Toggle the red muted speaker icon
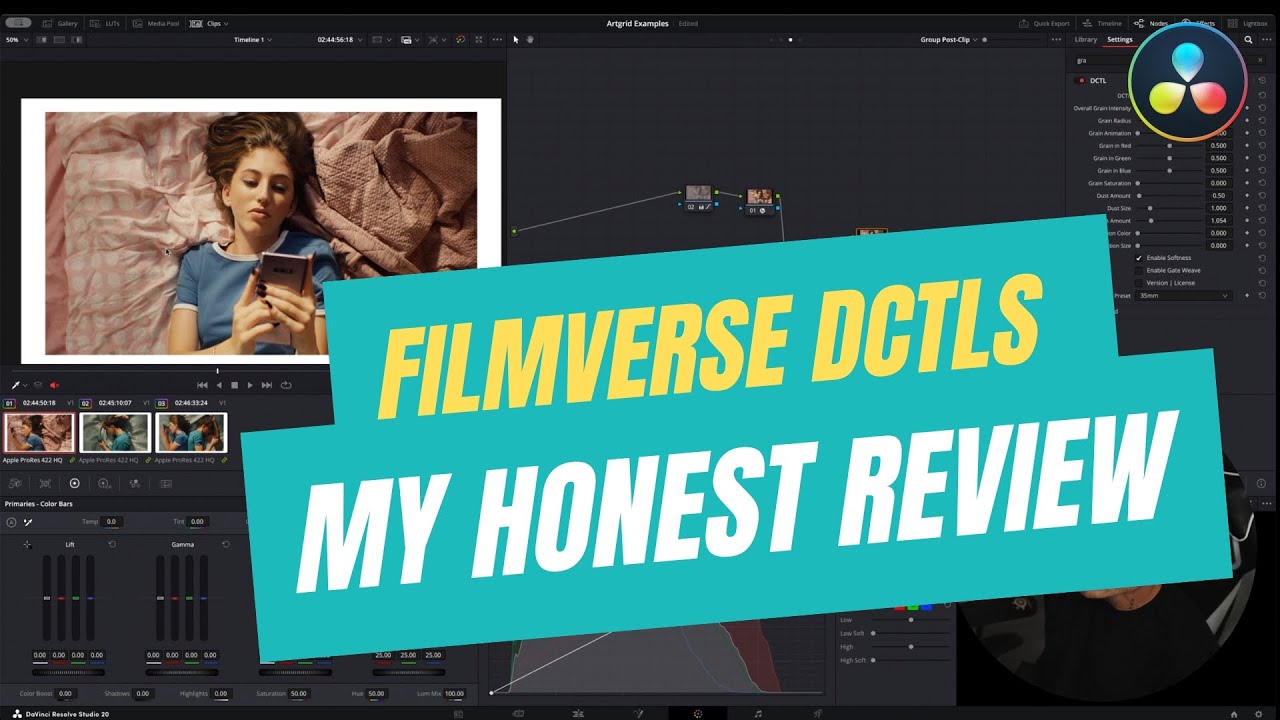This screenshot has height=720, width=1280. pyautogui.click(x=54, y=385)
